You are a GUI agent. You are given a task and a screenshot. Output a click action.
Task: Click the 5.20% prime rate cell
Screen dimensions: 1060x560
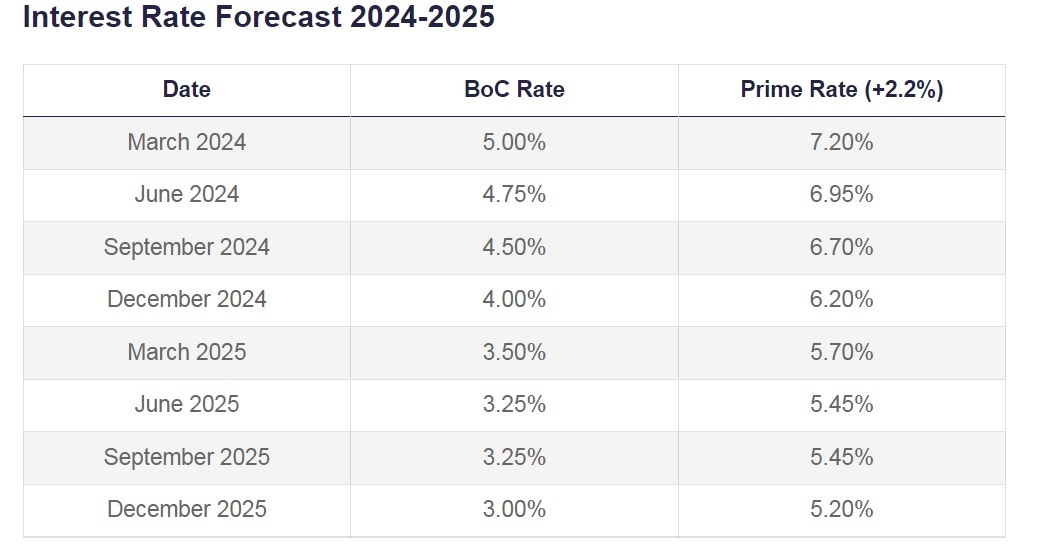pos(842,509)
